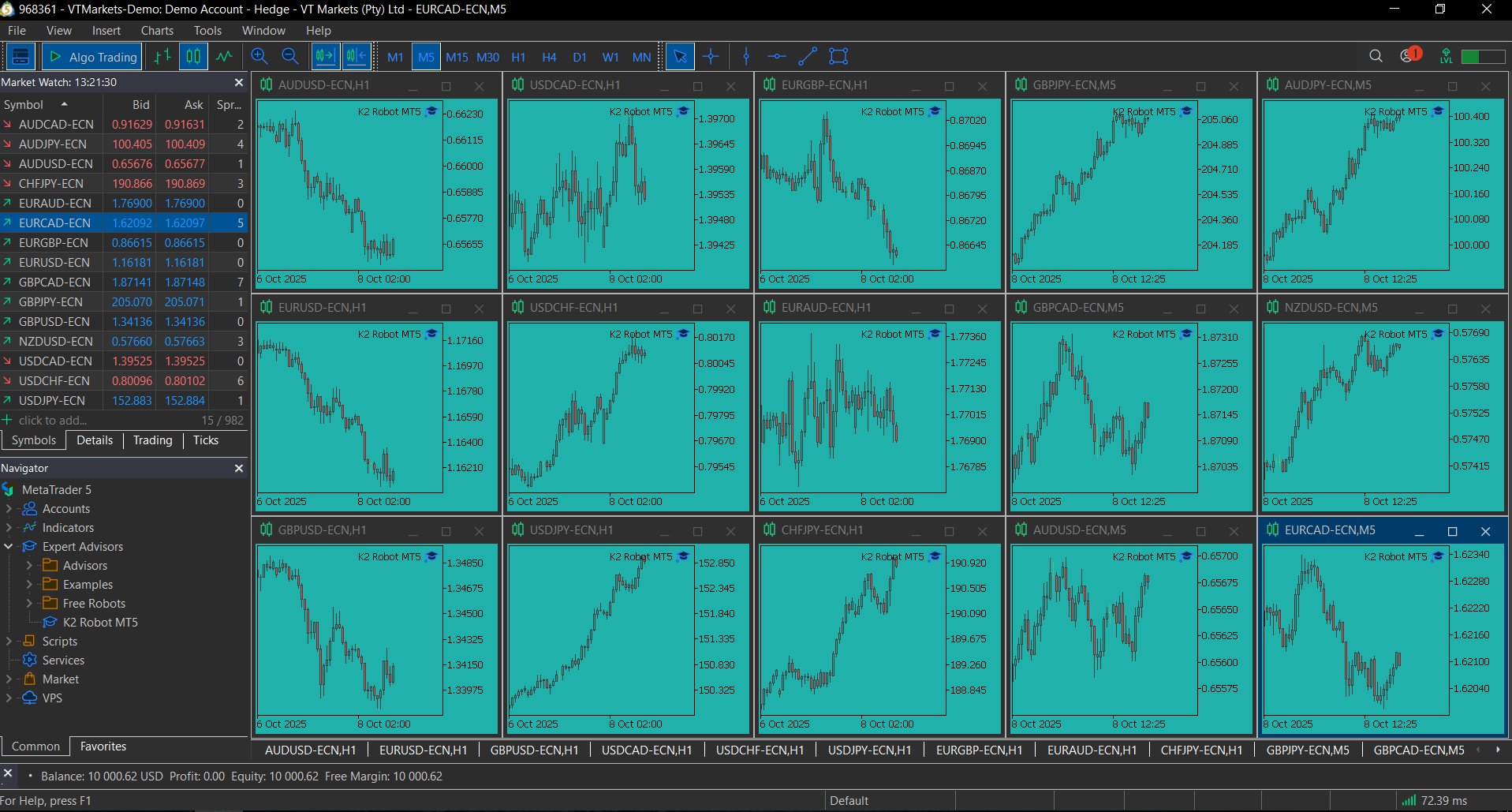
Task: Open the Insert menu
Action: click(106, 31)
